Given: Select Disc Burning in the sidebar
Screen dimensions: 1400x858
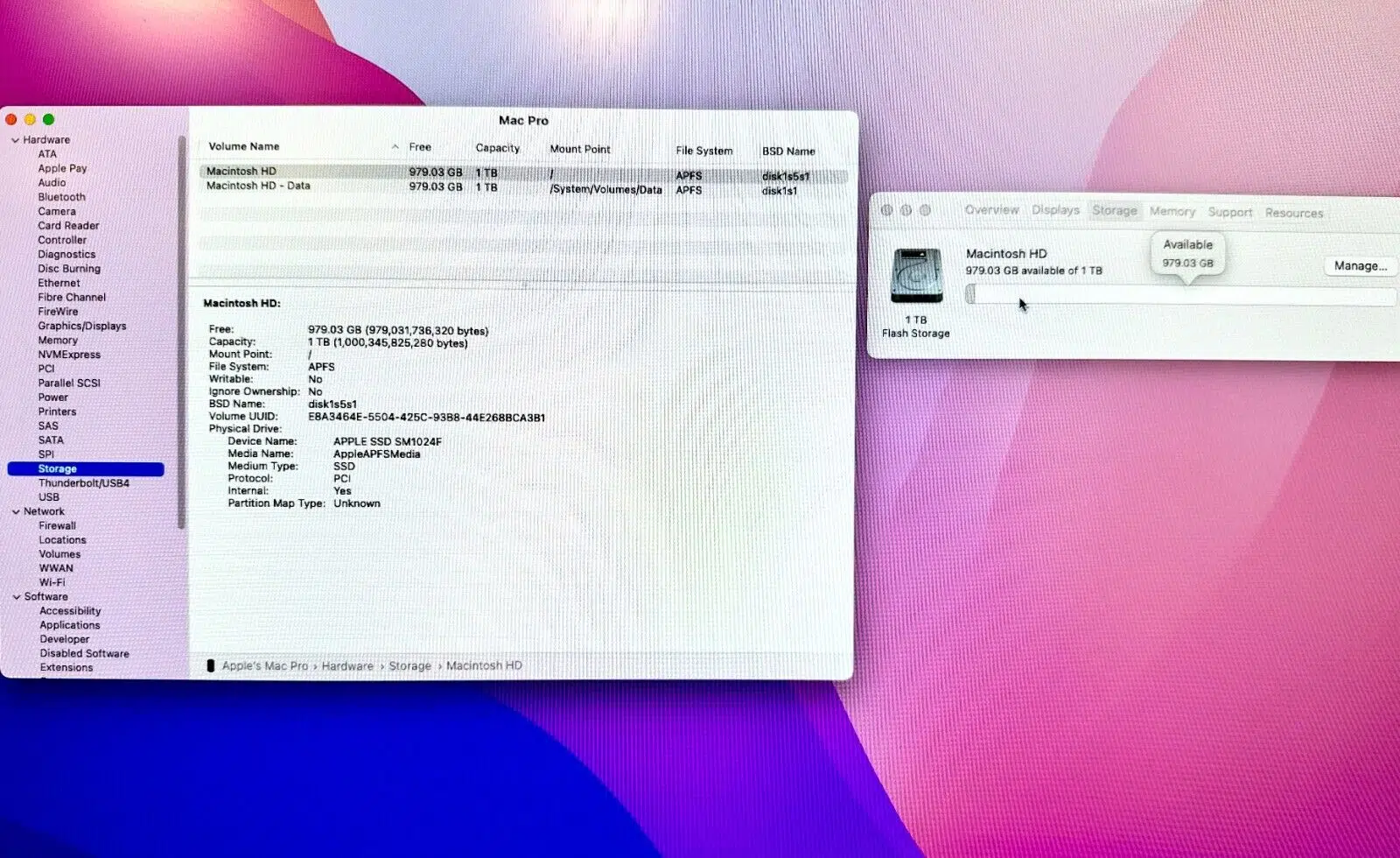Looking at the screenshot, I should pos(69,269).
